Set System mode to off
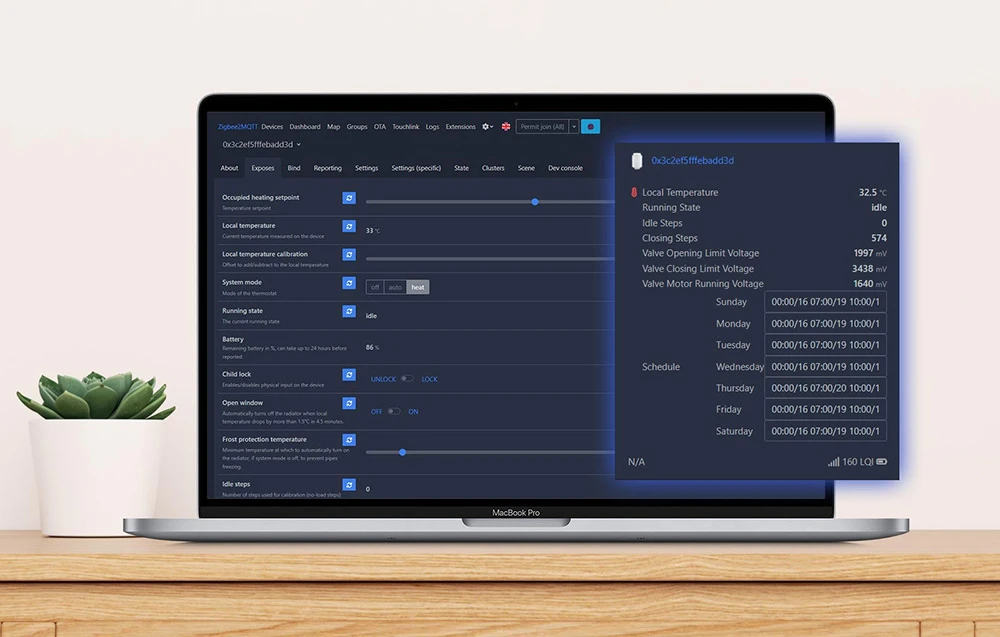The height and width of the screenshot is (637, 1000). click(375, 287)
